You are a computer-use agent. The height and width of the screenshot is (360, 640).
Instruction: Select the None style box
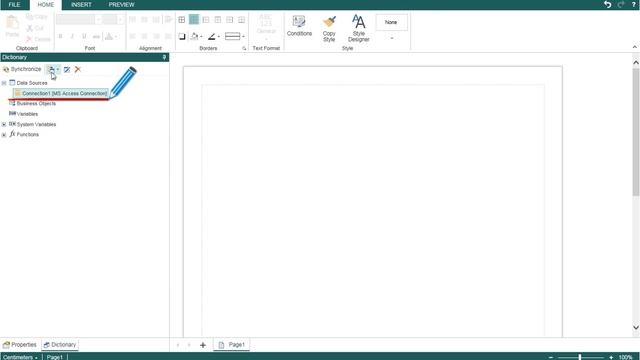coord(391,22)
